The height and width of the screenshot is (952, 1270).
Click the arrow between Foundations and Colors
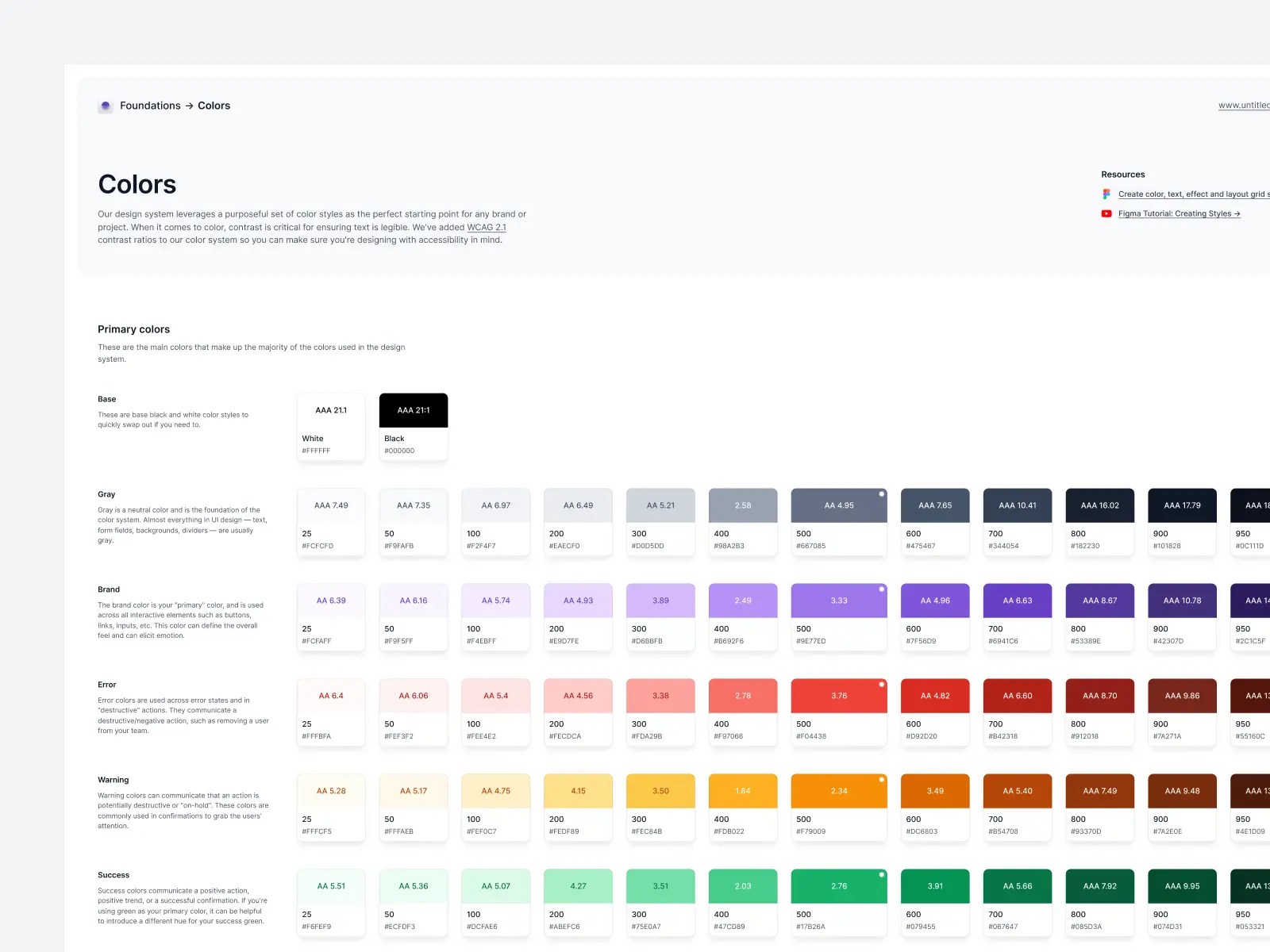coord(190,106)
